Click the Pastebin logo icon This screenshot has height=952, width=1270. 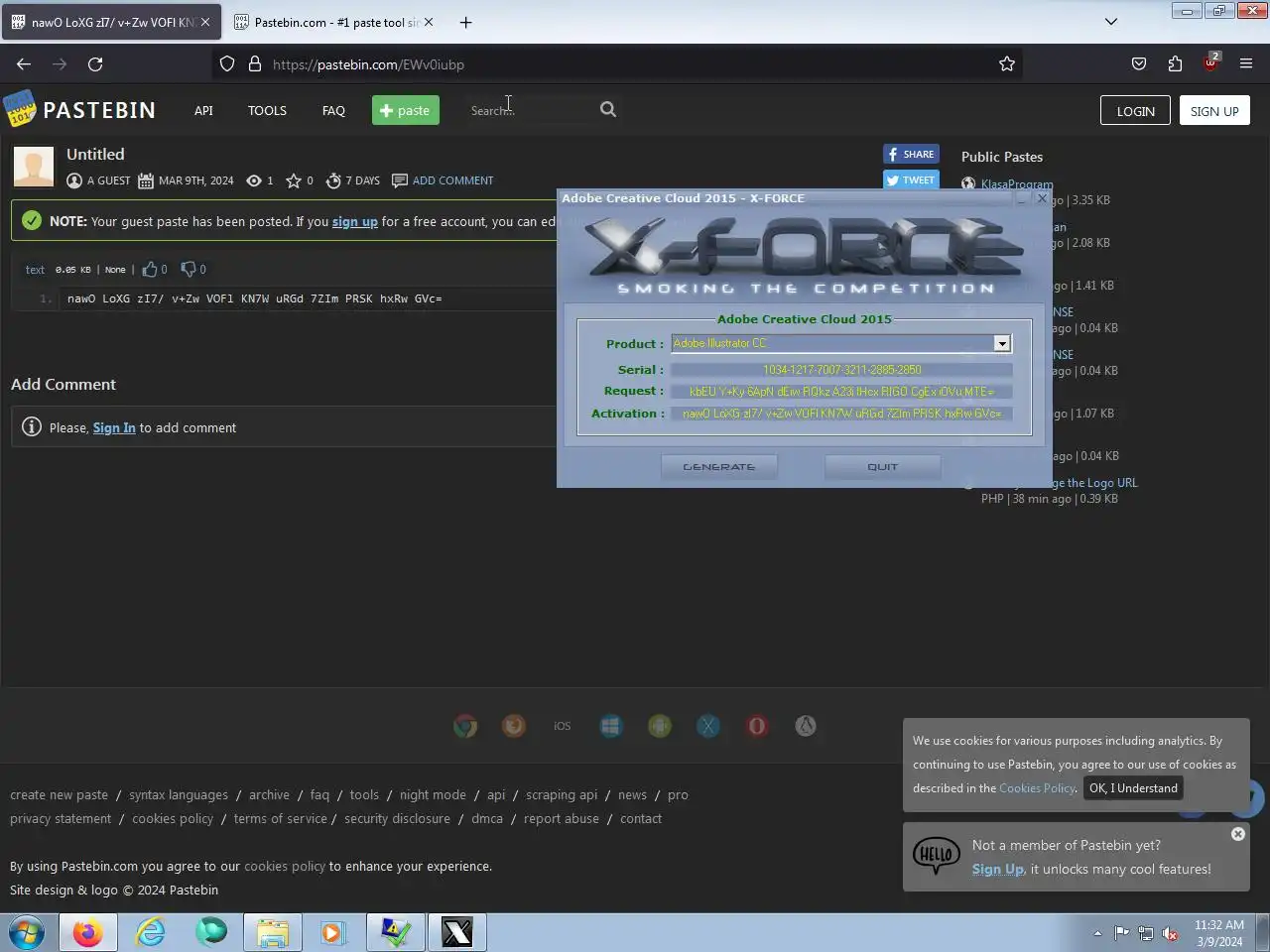tap(20, 109)
